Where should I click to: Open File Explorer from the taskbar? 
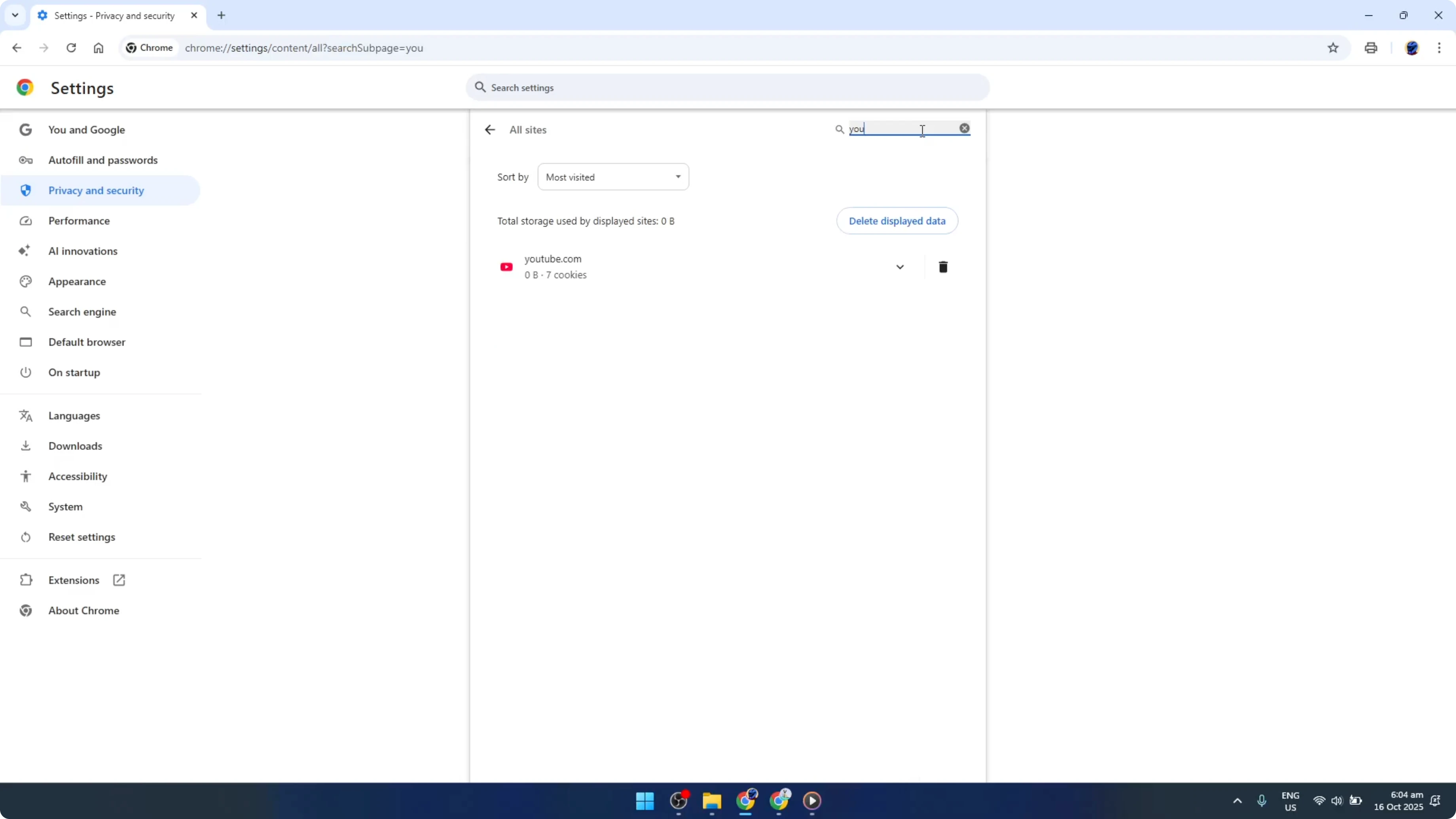tap(712, 801)
